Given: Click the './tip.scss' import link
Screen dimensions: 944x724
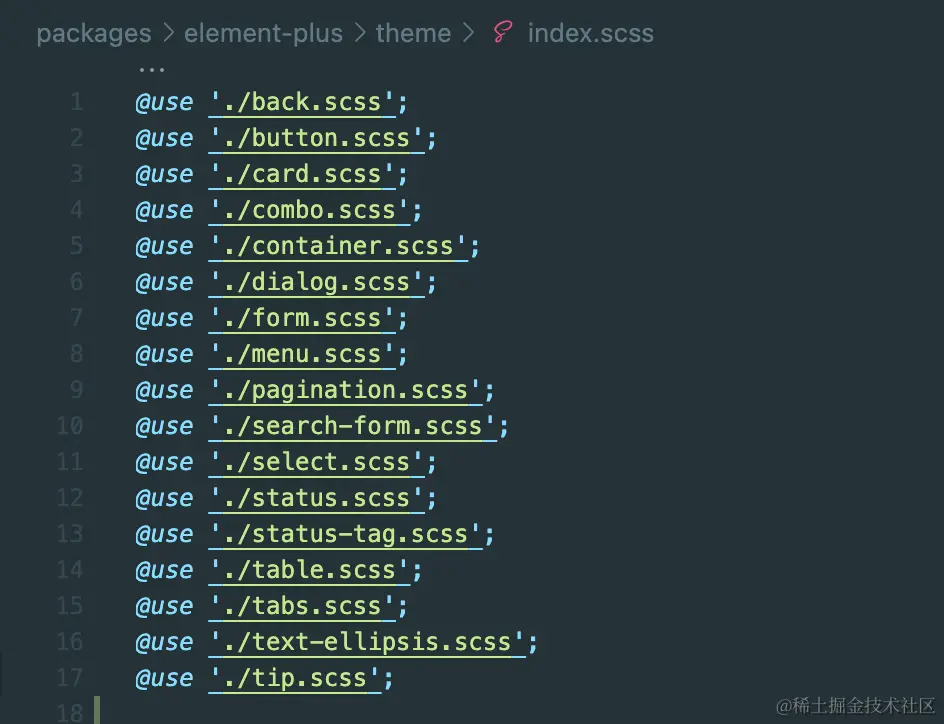Looking at the screenshot, I should (x=295, y=678).
